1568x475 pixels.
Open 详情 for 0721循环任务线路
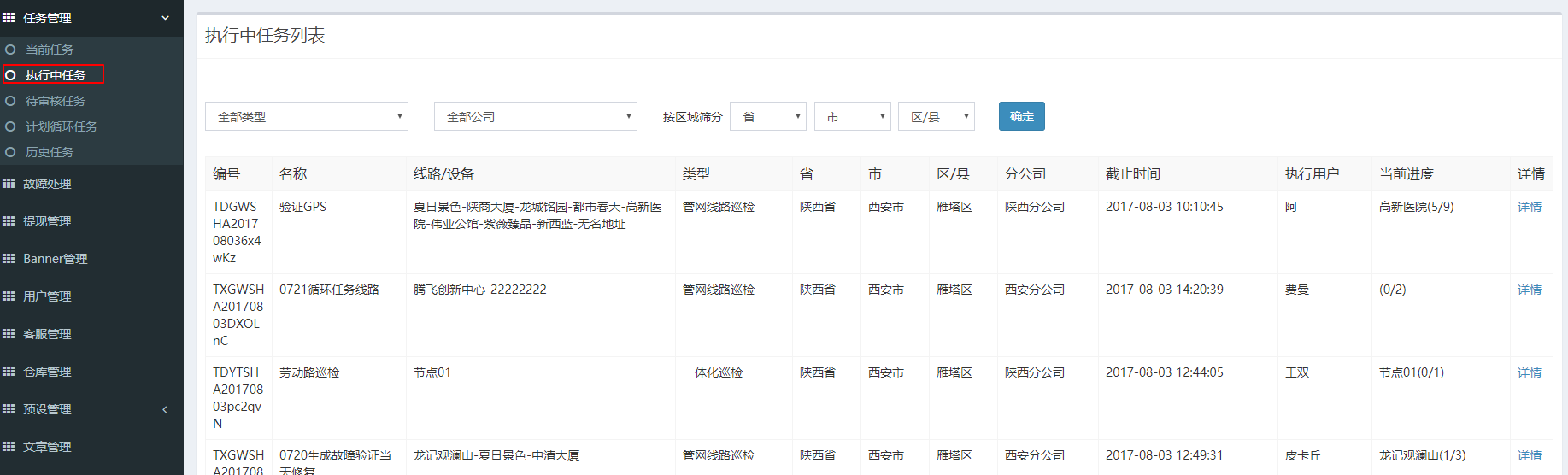pyautogui.click(x=1530, y=290)
